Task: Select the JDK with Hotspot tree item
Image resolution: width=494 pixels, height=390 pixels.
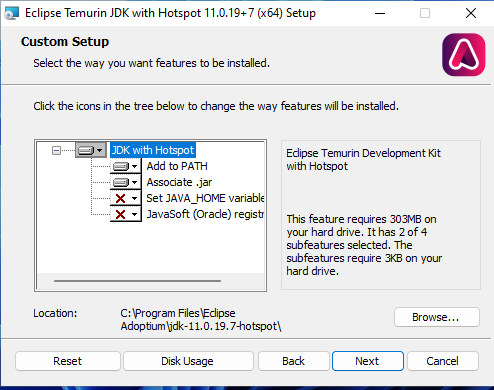Action: coord(153,150)
